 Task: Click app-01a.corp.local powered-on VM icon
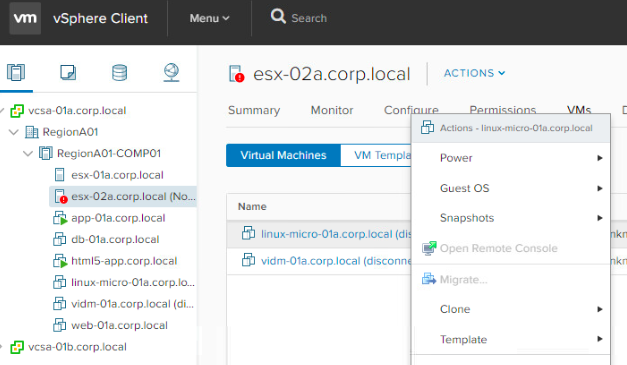(x=60, y=218)
